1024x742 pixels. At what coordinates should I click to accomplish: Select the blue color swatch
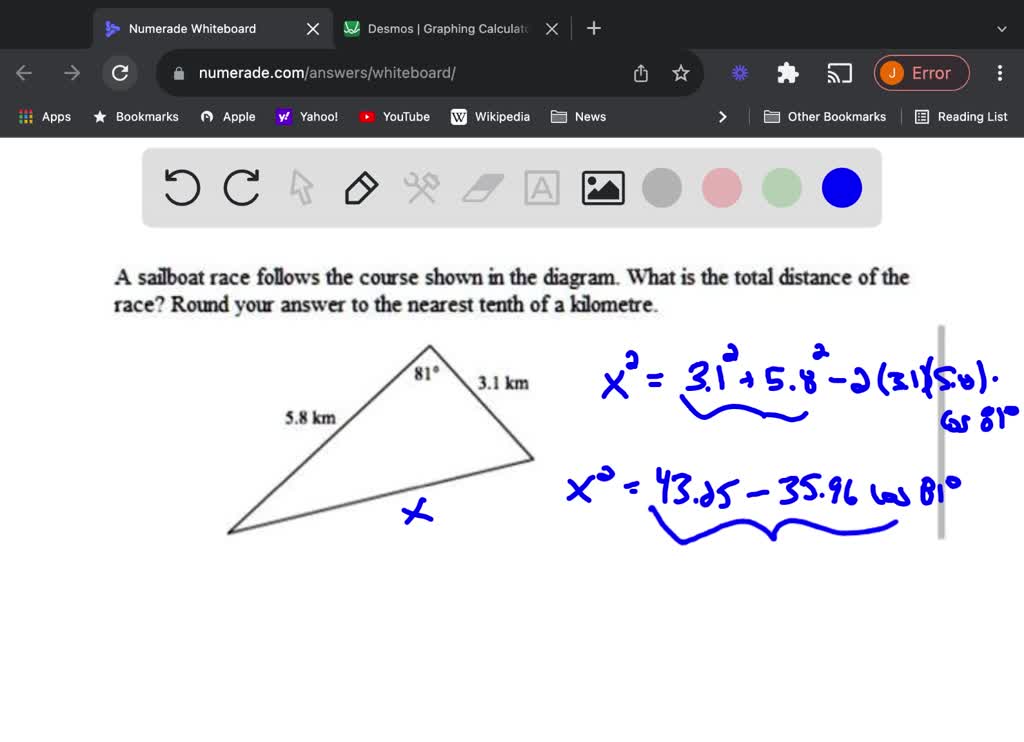click(841, 187)
